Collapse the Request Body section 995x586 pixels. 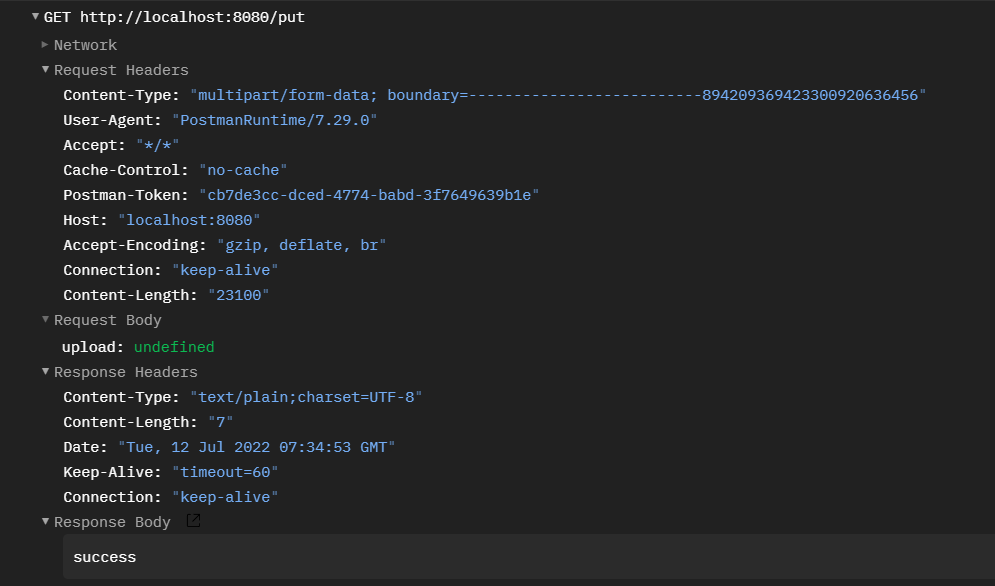[45, 320]
